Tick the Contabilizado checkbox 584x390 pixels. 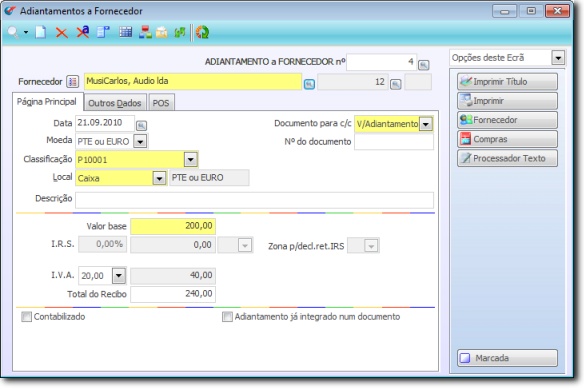tap(26, 317)
